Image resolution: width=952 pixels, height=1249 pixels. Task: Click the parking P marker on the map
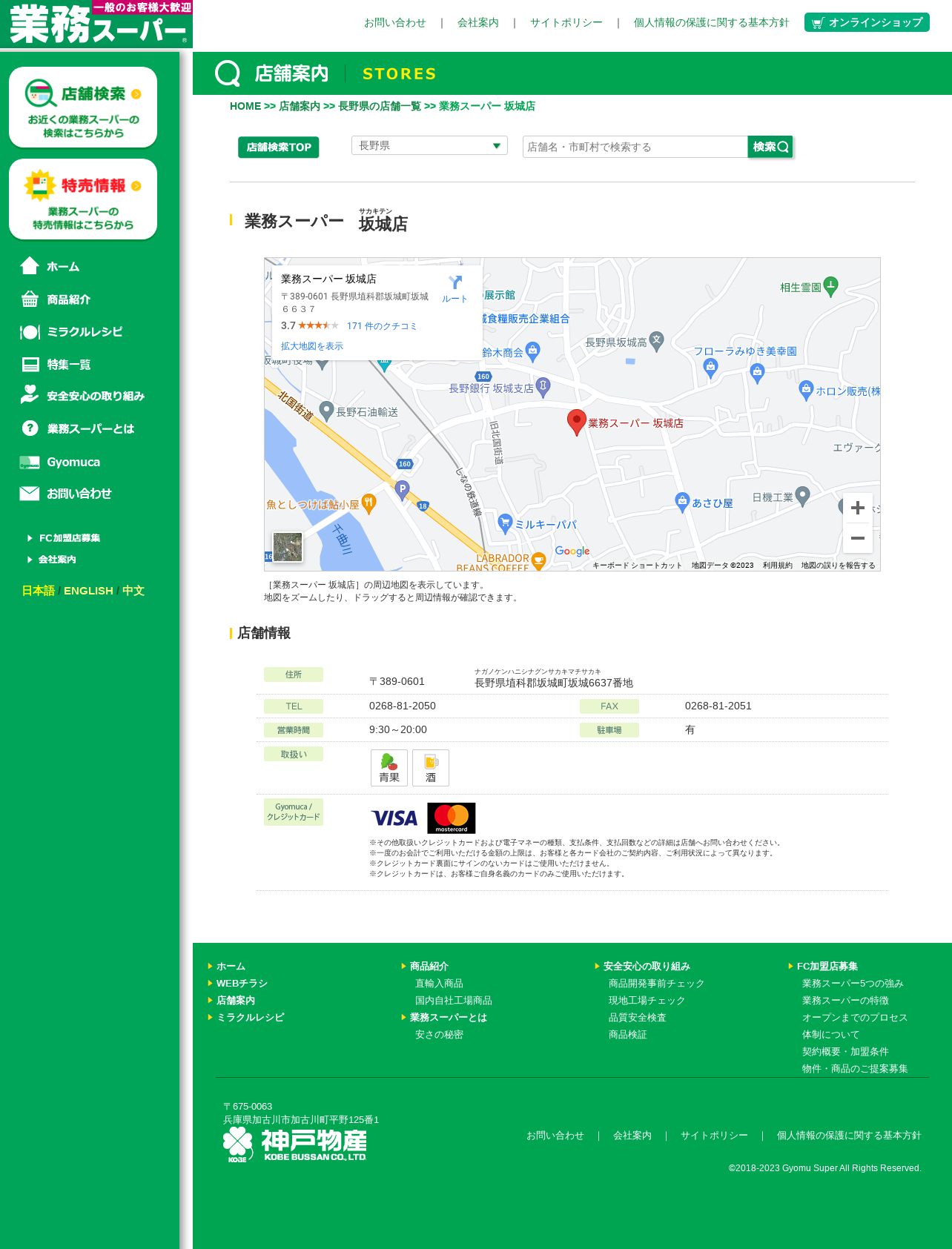[402, 490]
